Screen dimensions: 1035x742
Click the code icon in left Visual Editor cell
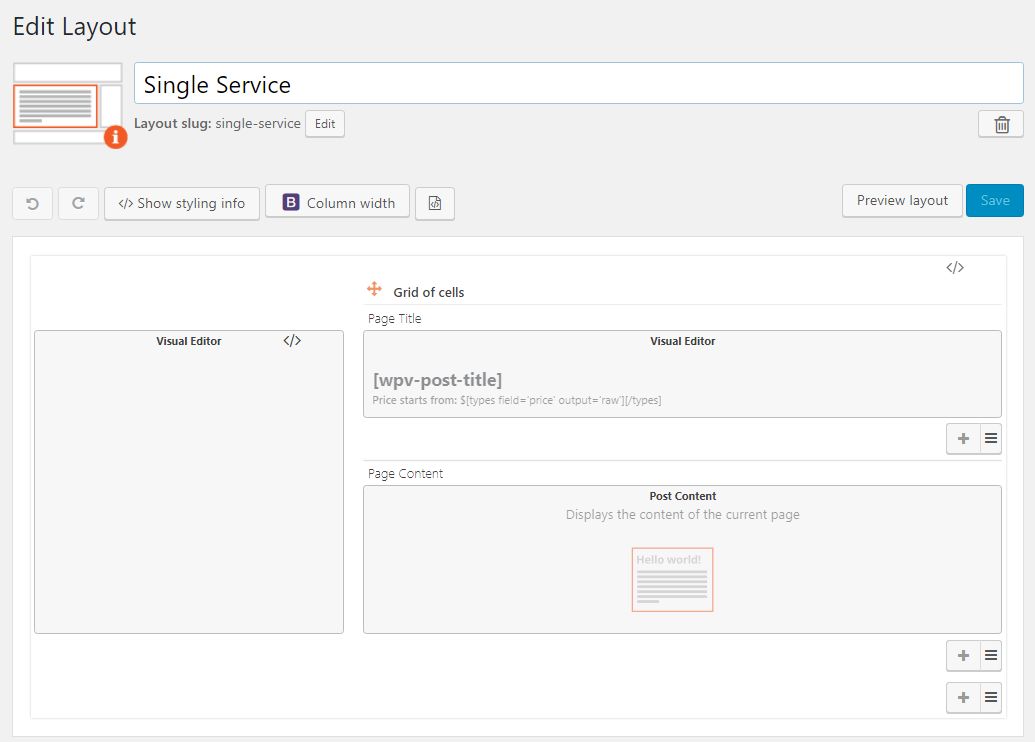(x=292, y=341)
